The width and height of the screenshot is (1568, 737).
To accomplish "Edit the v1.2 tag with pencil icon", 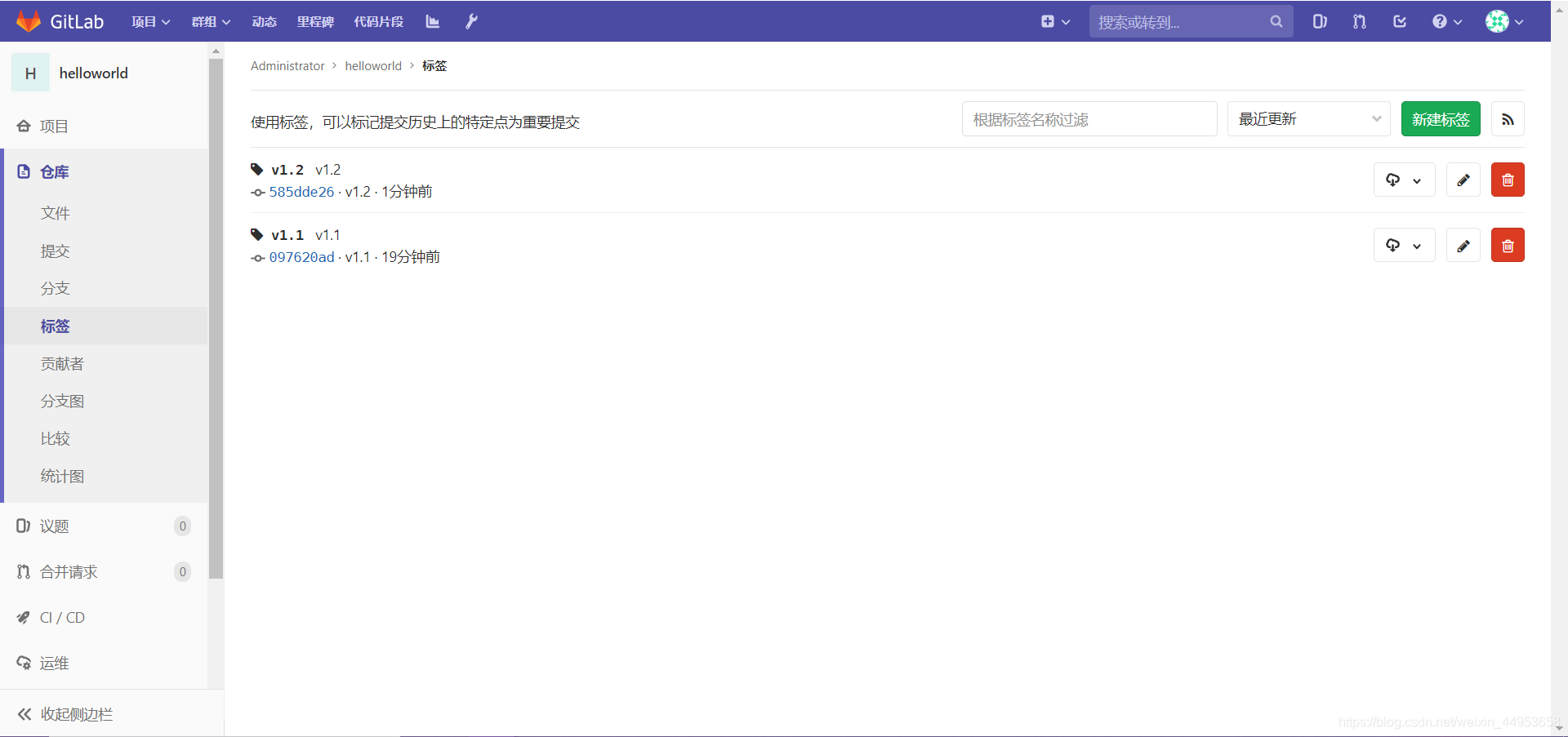I will click(x=1463, y=180).
